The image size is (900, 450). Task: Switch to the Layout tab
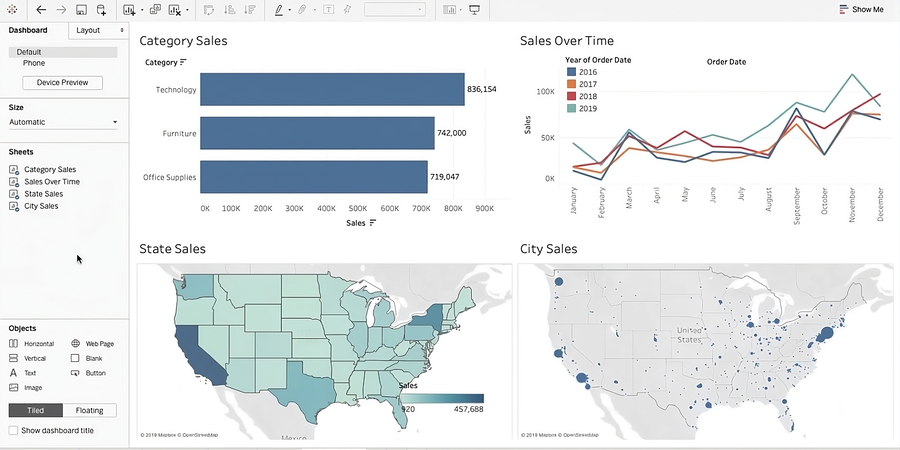99,30
